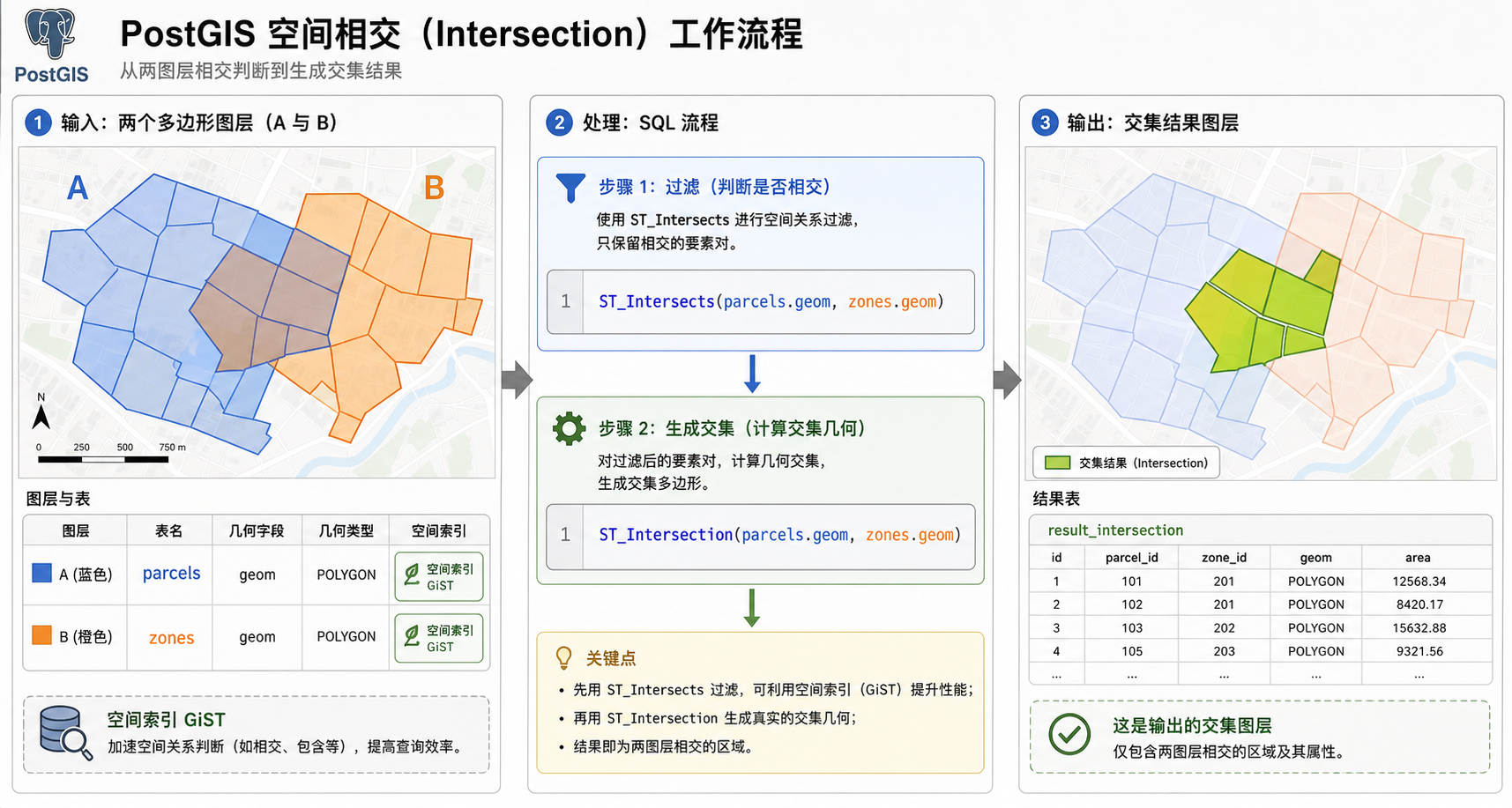The width and height of the screenshot is (1512, 808).
Task: Click the ST_Intersects code line
Action: click(771, 301)
